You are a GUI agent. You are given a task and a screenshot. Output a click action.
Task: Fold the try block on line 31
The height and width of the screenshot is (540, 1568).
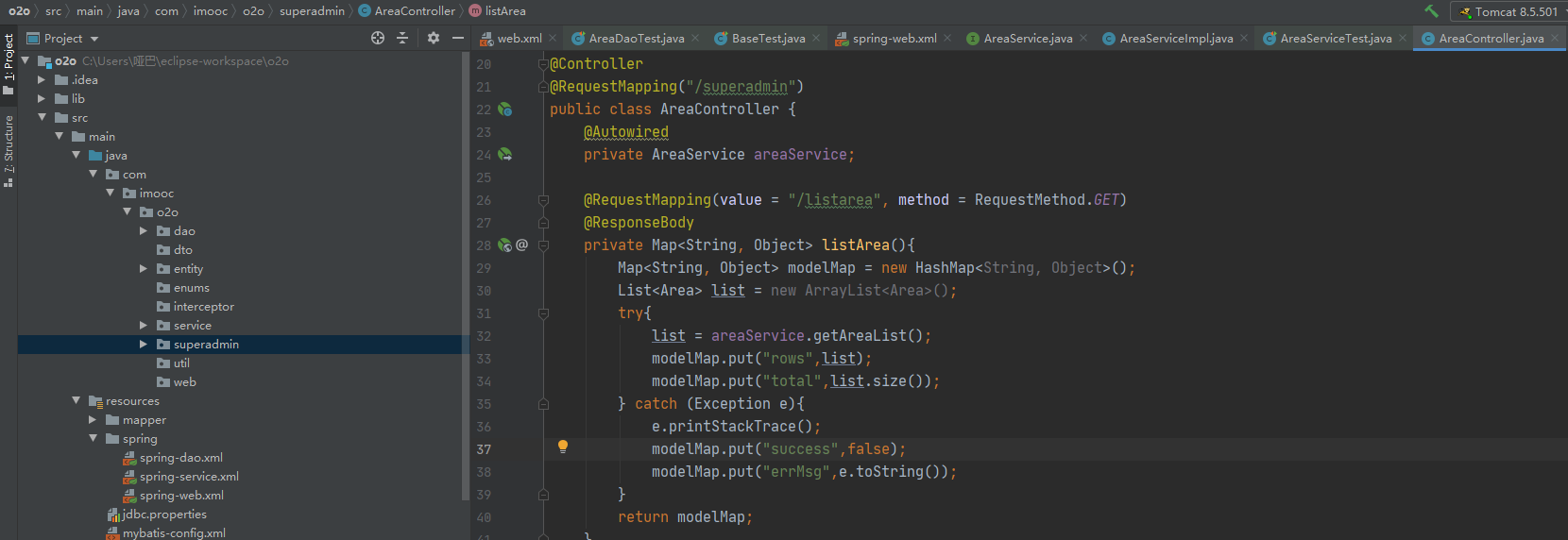click(x=543, y=313)
